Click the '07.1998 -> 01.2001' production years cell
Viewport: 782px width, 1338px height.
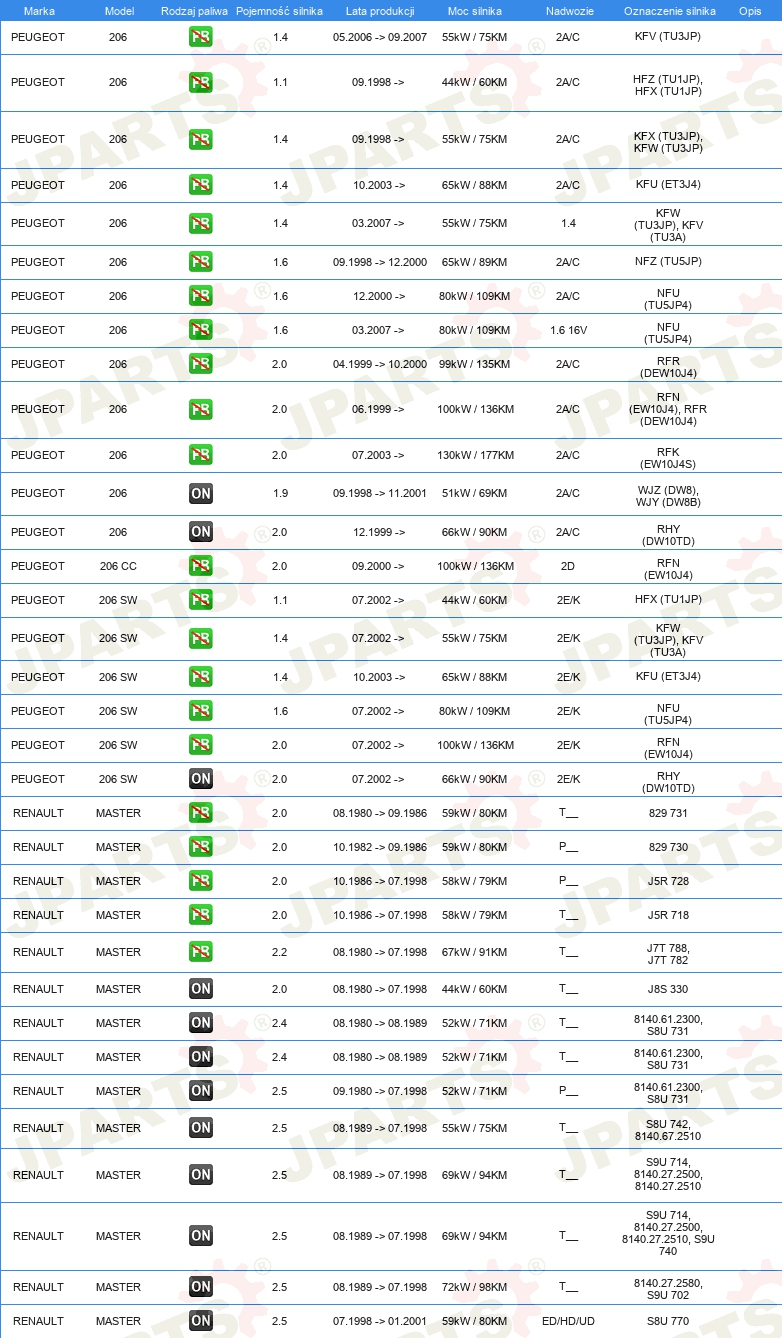click(x=380, y=1322)
